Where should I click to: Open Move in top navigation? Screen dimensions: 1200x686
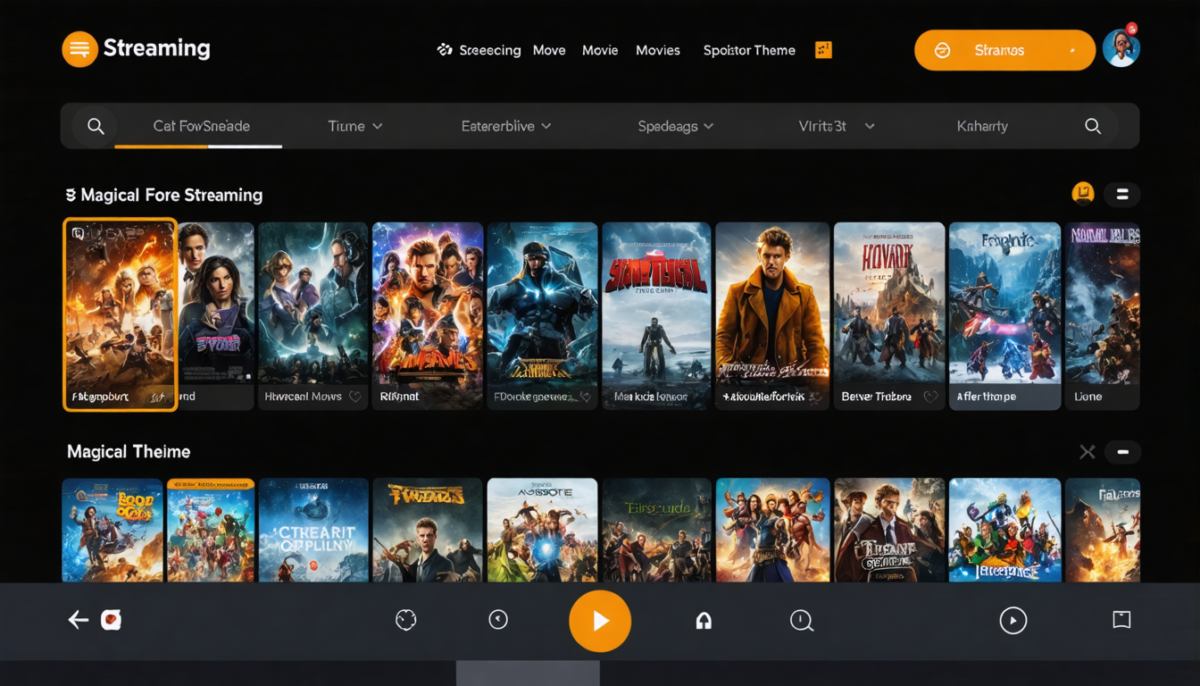pos(549,50)
